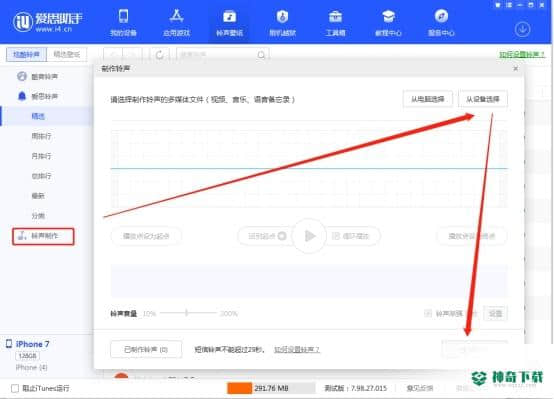Click the forward arrow navigation button

click(132, 55)
